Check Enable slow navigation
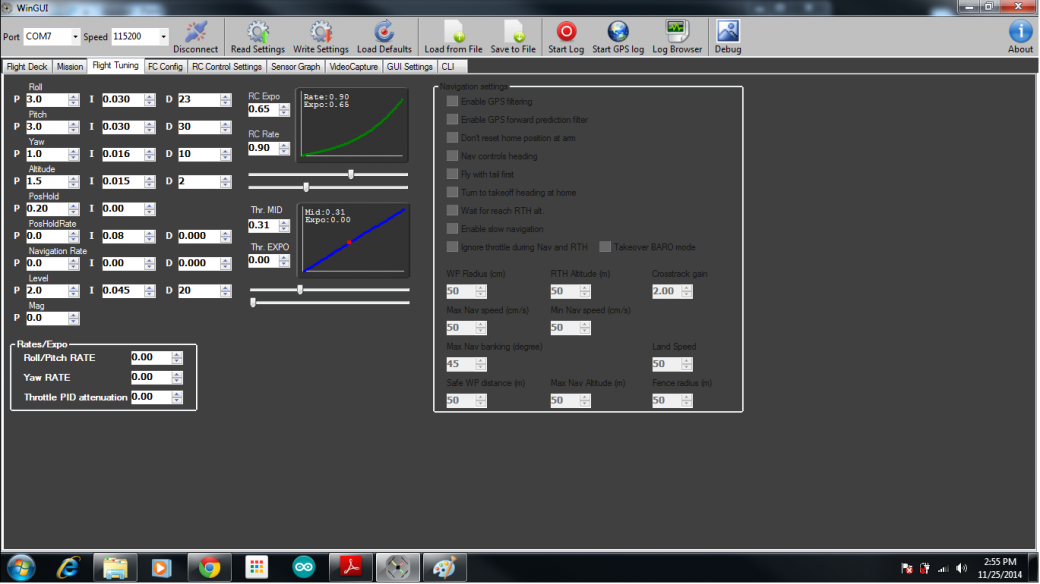The width and height of the screenshot is (1040, 584). pos(453,229)
